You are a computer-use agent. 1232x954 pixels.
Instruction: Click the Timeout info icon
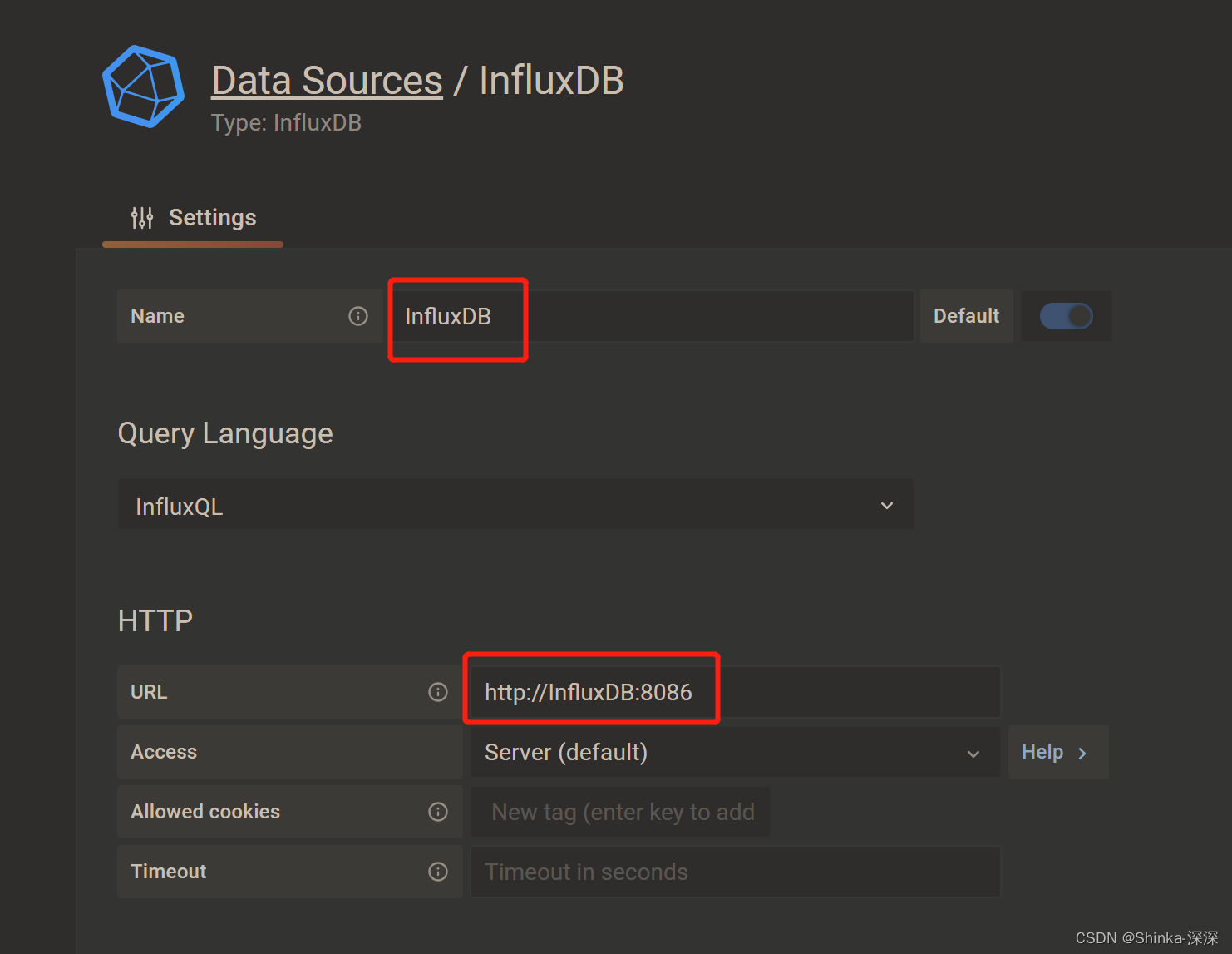pos(438,872)
